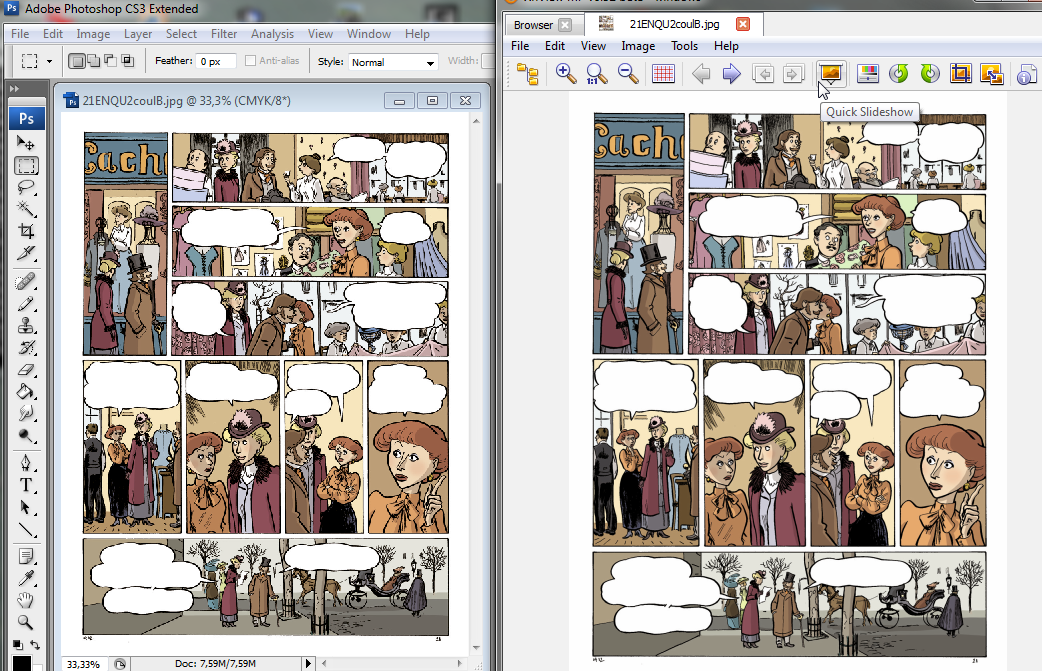1042x671 pixels.
Task: Select the Clone Stamp tool
Action: [26, 326]
